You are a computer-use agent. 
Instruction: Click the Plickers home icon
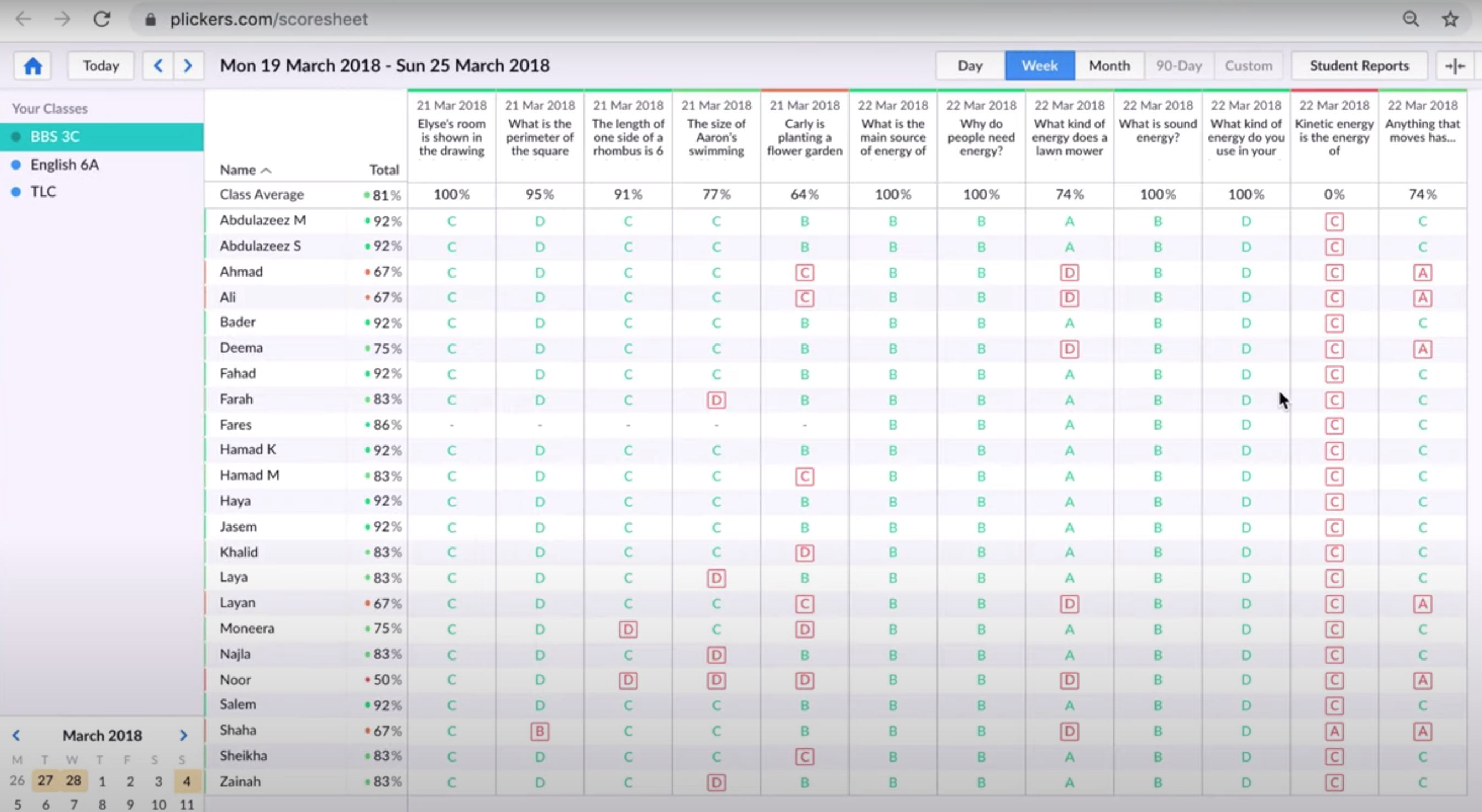(33, 66)
